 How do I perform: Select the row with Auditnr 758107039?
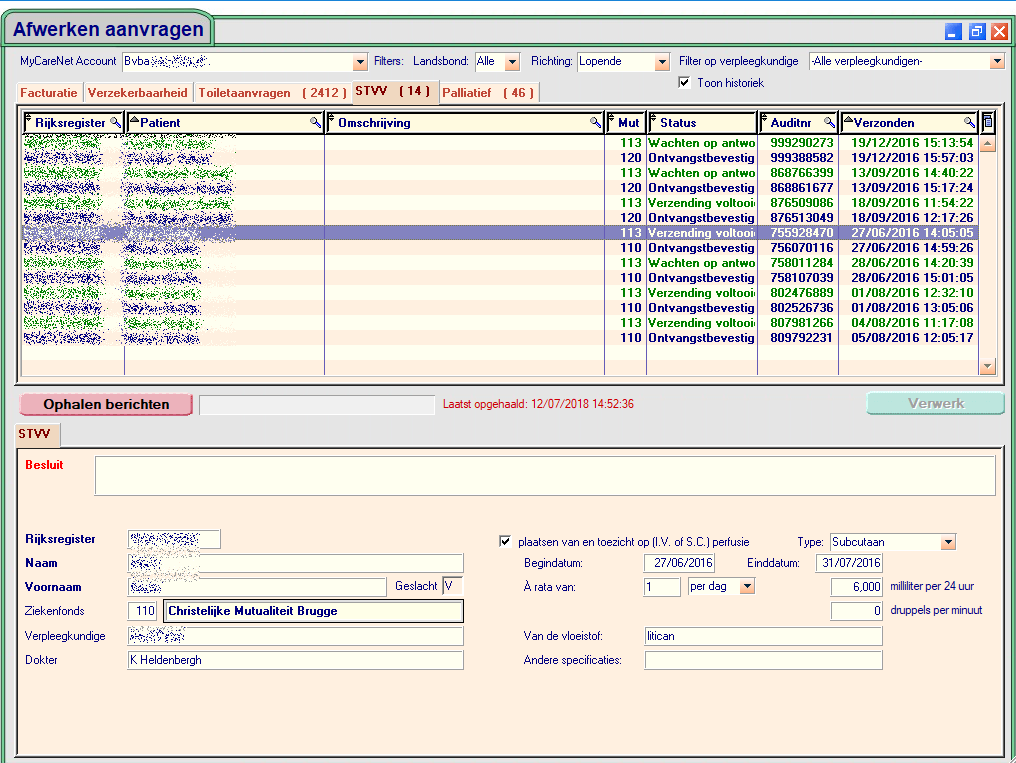(500, 278)
